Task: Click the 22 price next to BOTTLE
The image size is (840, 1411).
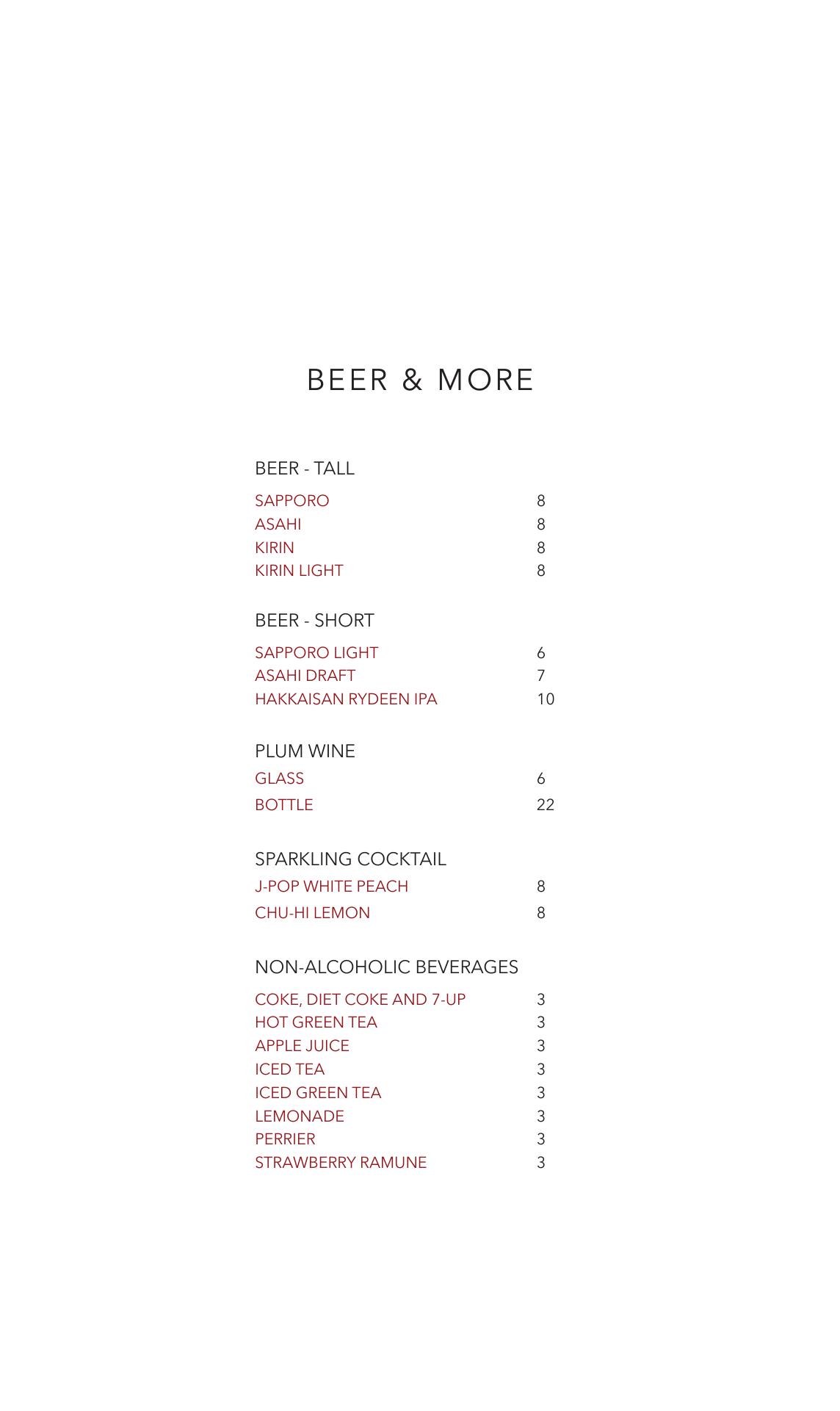Action: (x=545, y=805)
